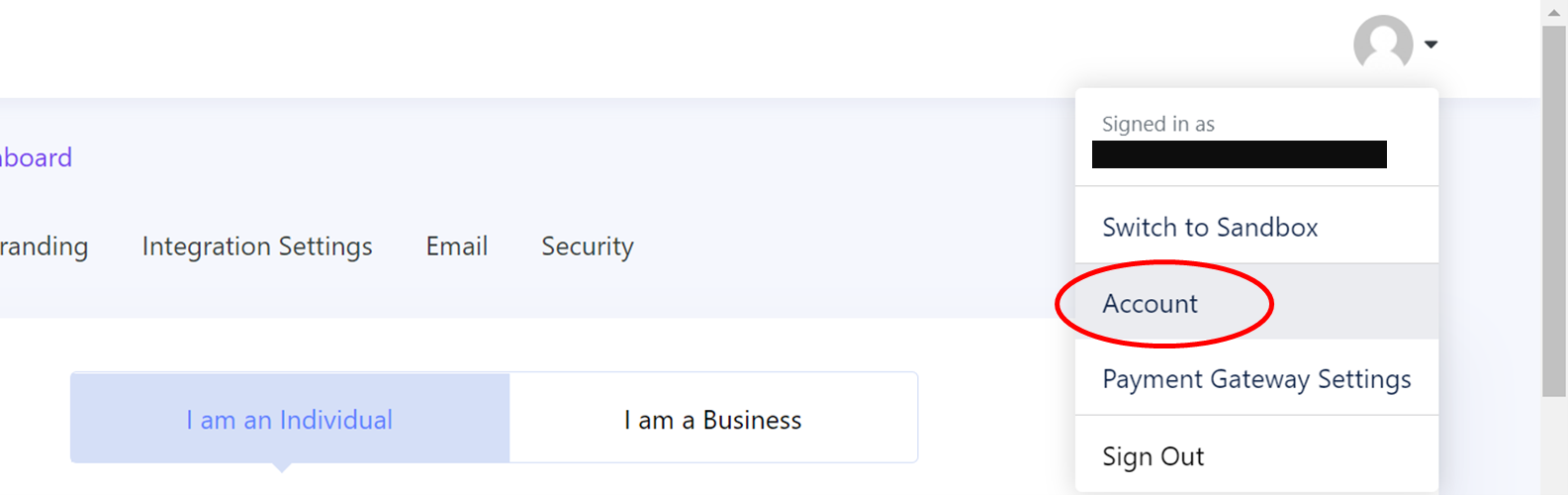1568x495 pixels.
Task: Click the scrollbar up arrow
Action: tap(1554, 11)
